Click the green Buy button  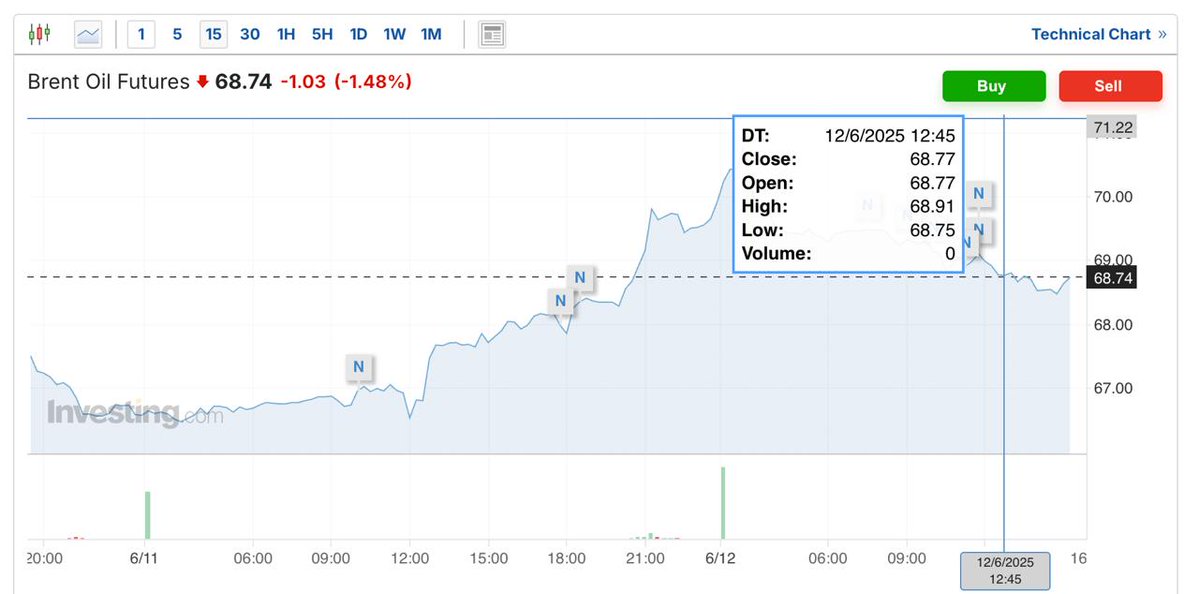(993, 86)
